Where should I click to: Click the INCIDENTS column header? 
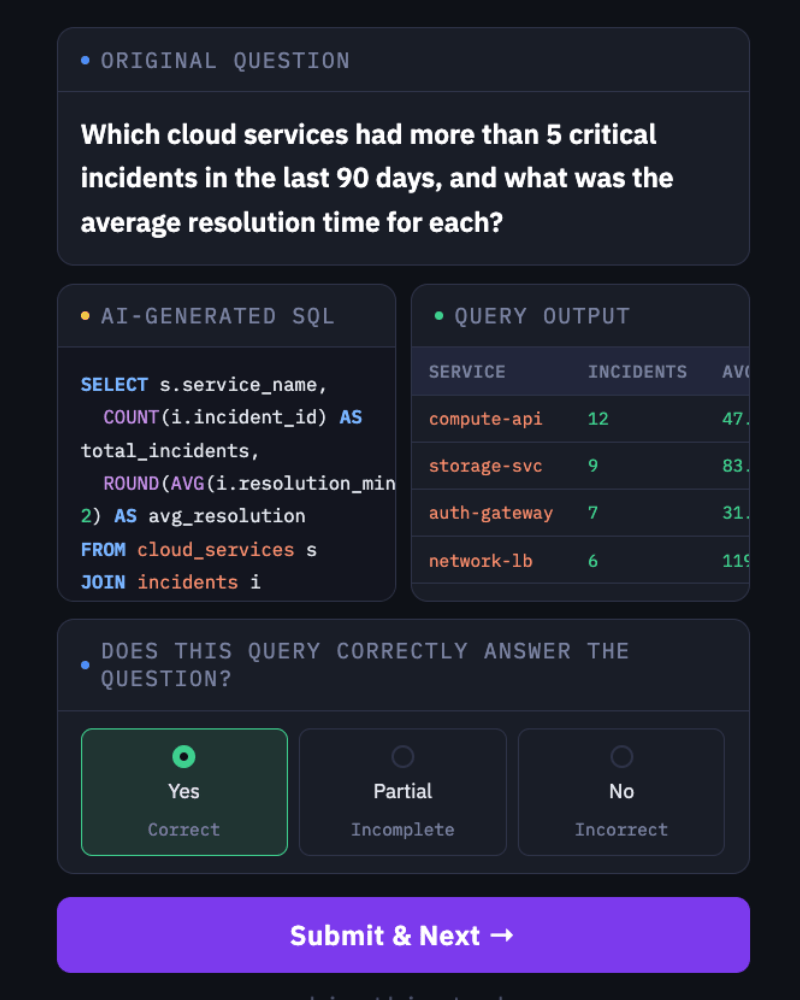tap(637, 372)
